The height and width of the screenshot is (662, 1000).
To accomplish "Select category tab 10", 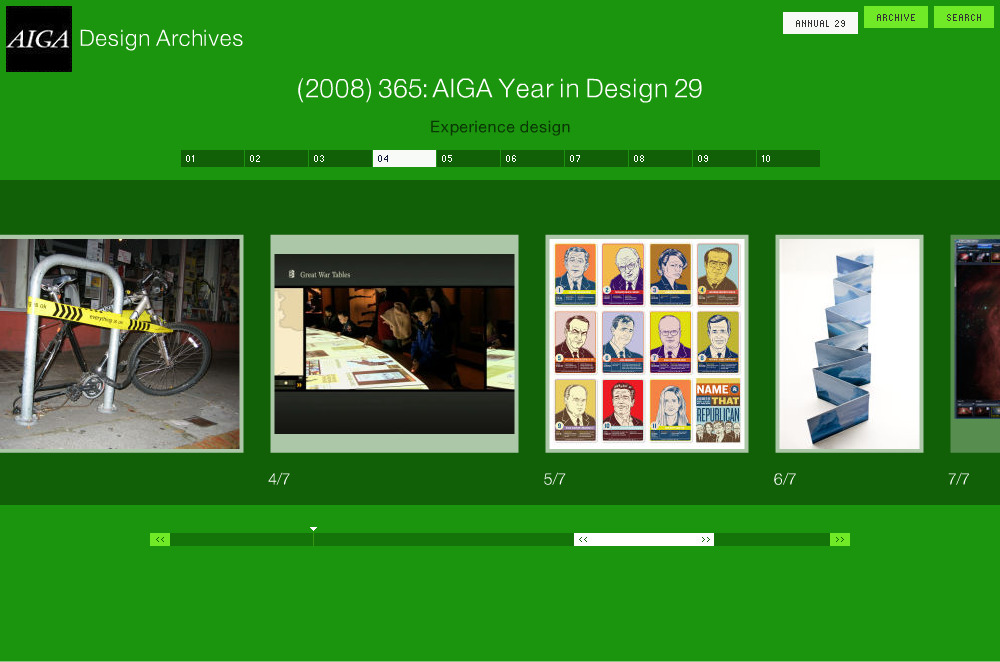I will 788,158.
